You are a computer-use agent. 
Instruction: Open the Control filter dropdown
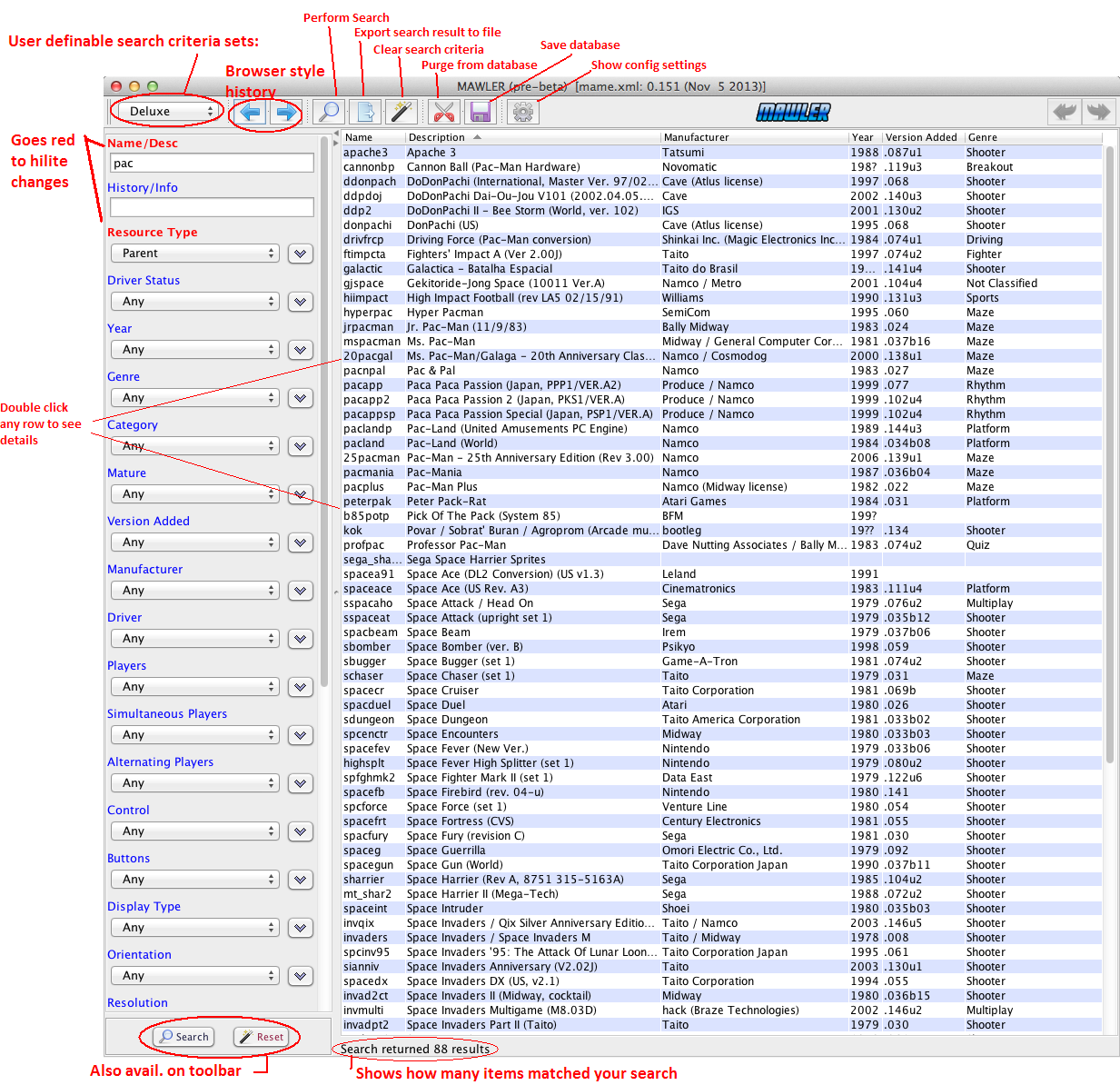(x=194, y=831)
